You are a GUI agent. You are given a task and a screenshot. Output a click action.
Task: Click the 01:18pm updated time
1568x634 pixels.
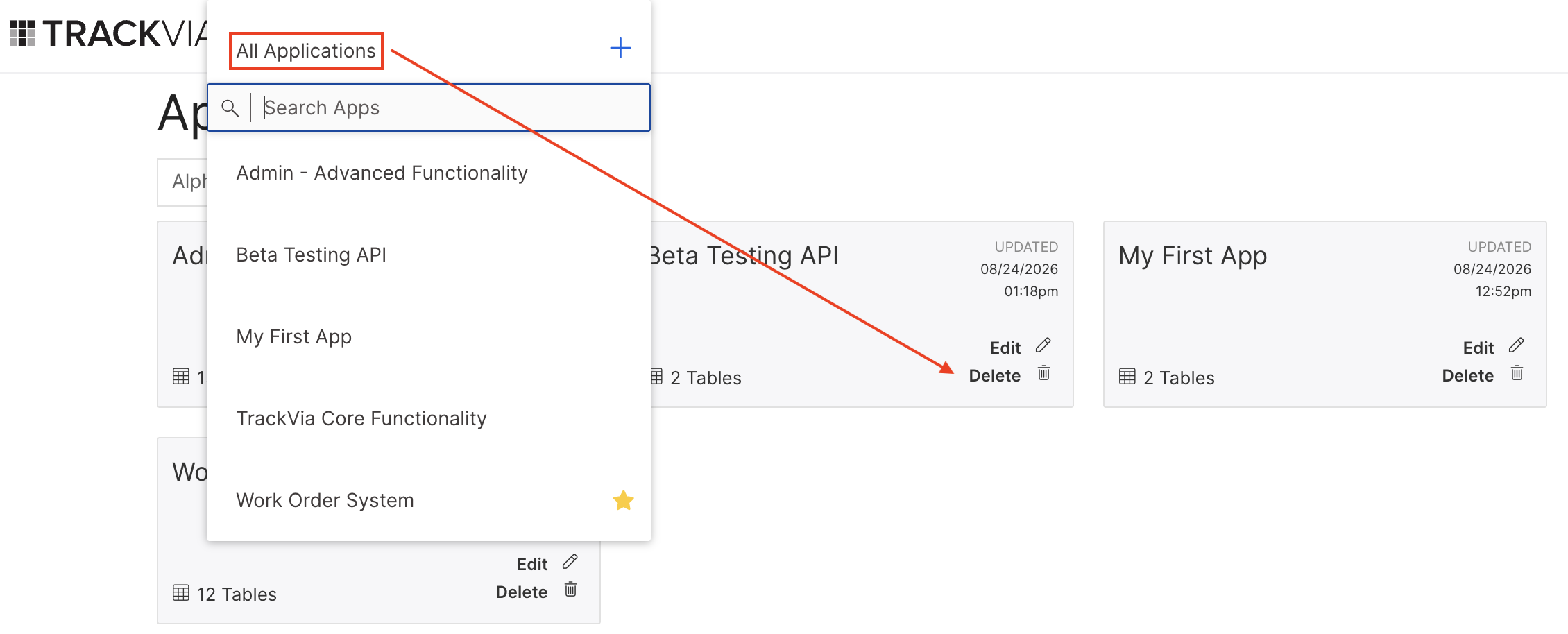click(x=1031, y=291)
